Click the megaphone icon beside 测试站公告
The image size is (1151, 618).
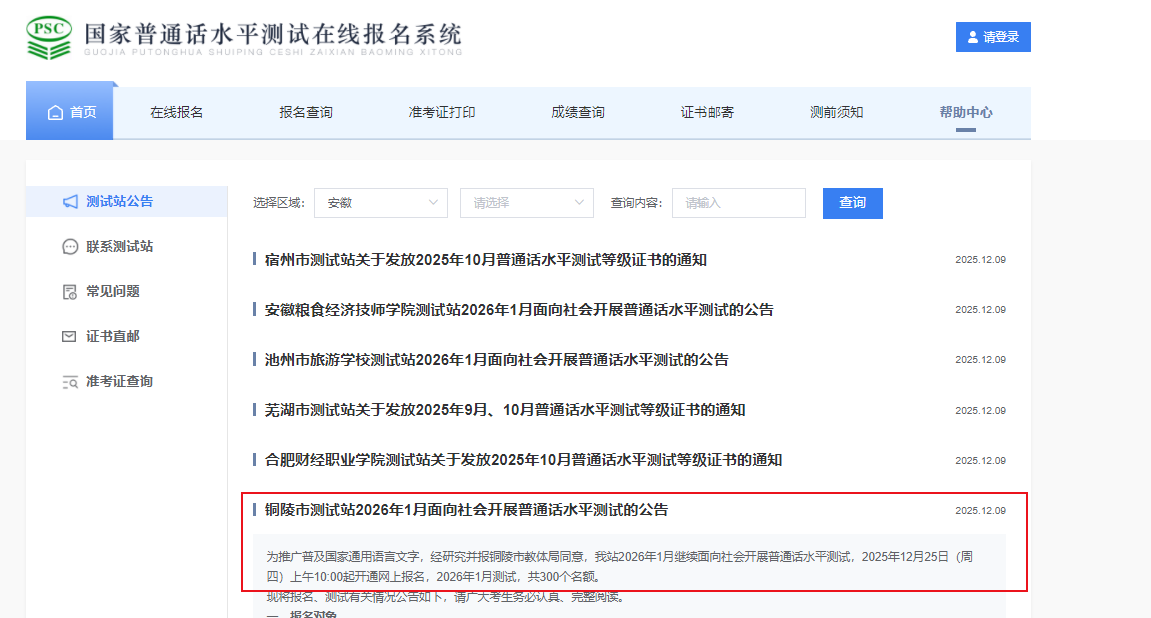point(70,202)
